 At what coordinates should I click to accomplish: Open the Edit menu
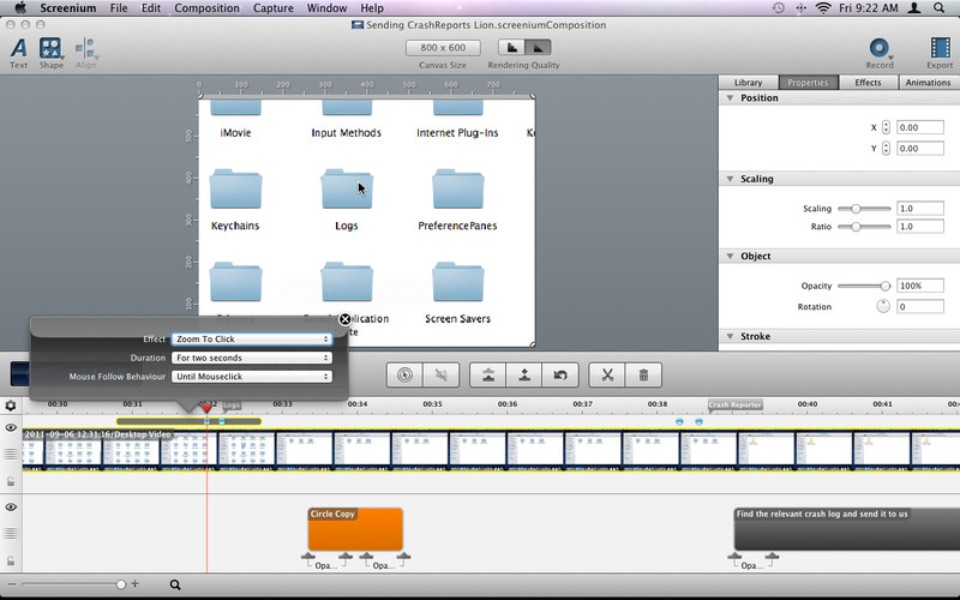[x=151, y=8]
